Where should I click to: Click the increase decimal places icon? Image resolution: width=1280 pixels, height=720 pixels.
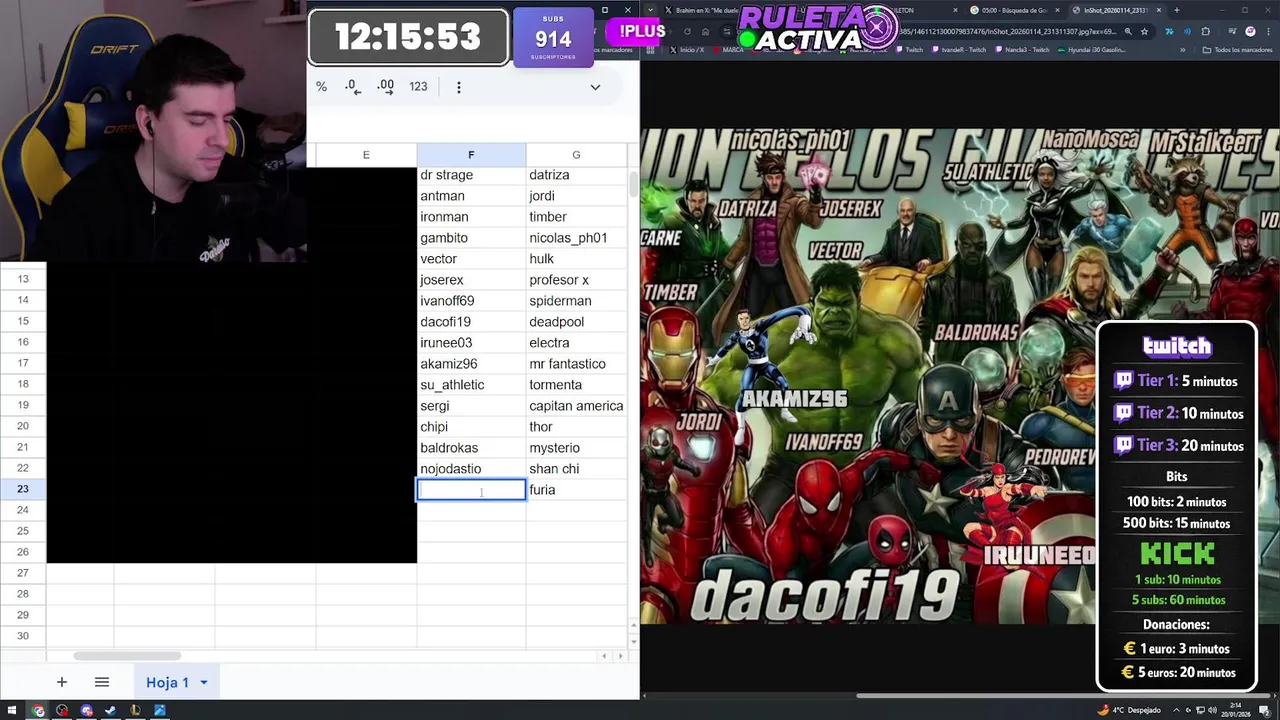point(385,87)
